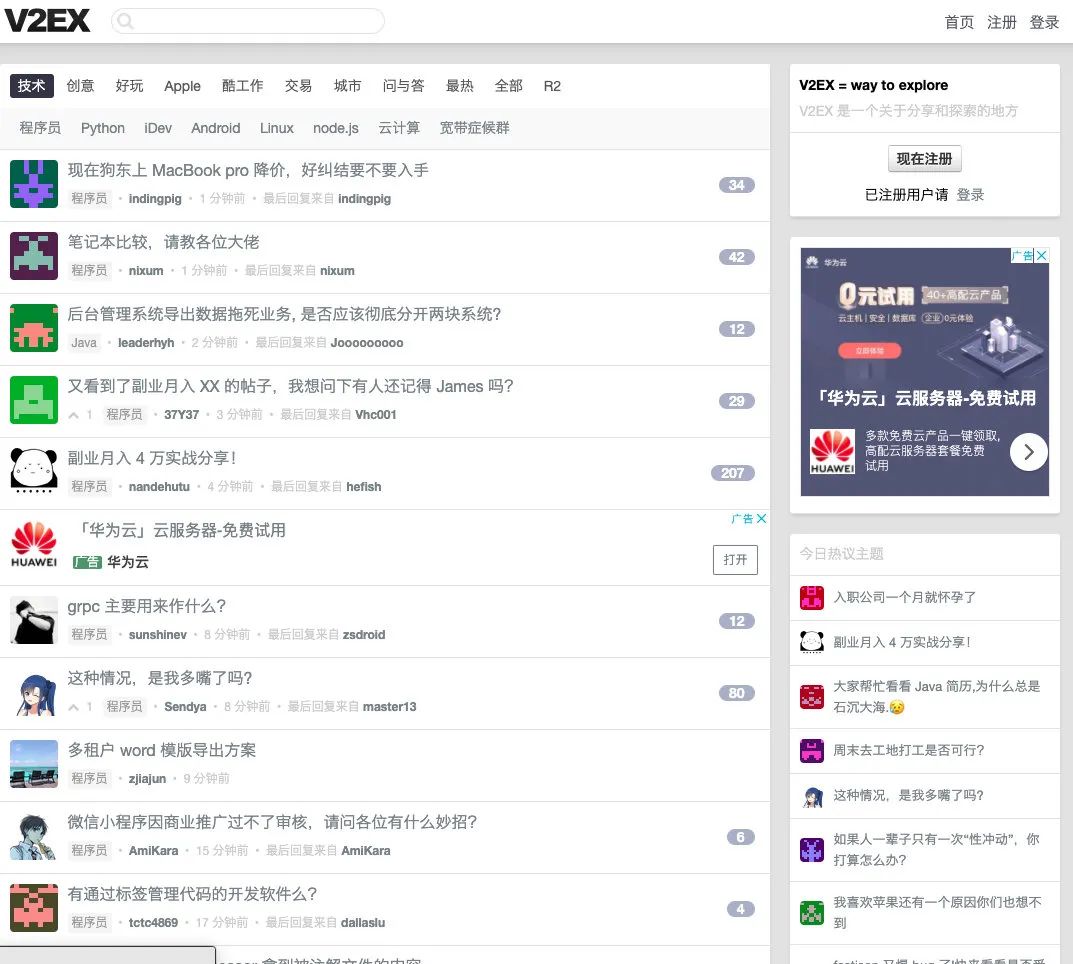The image size is (1073, 964).
Task: Open the 城市 tab
Action: [x=348, y=86]
